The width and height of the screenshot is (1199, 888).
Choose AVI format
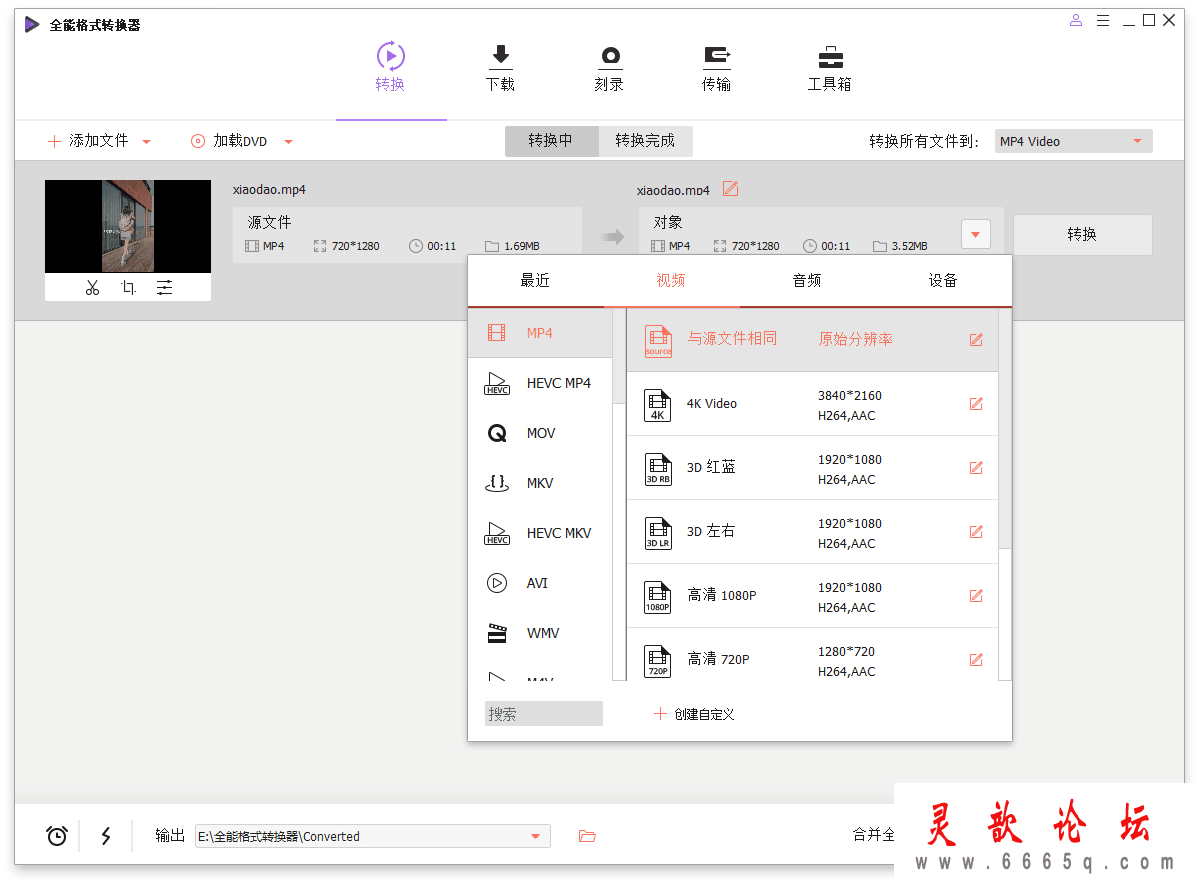[x=540, y=583]
